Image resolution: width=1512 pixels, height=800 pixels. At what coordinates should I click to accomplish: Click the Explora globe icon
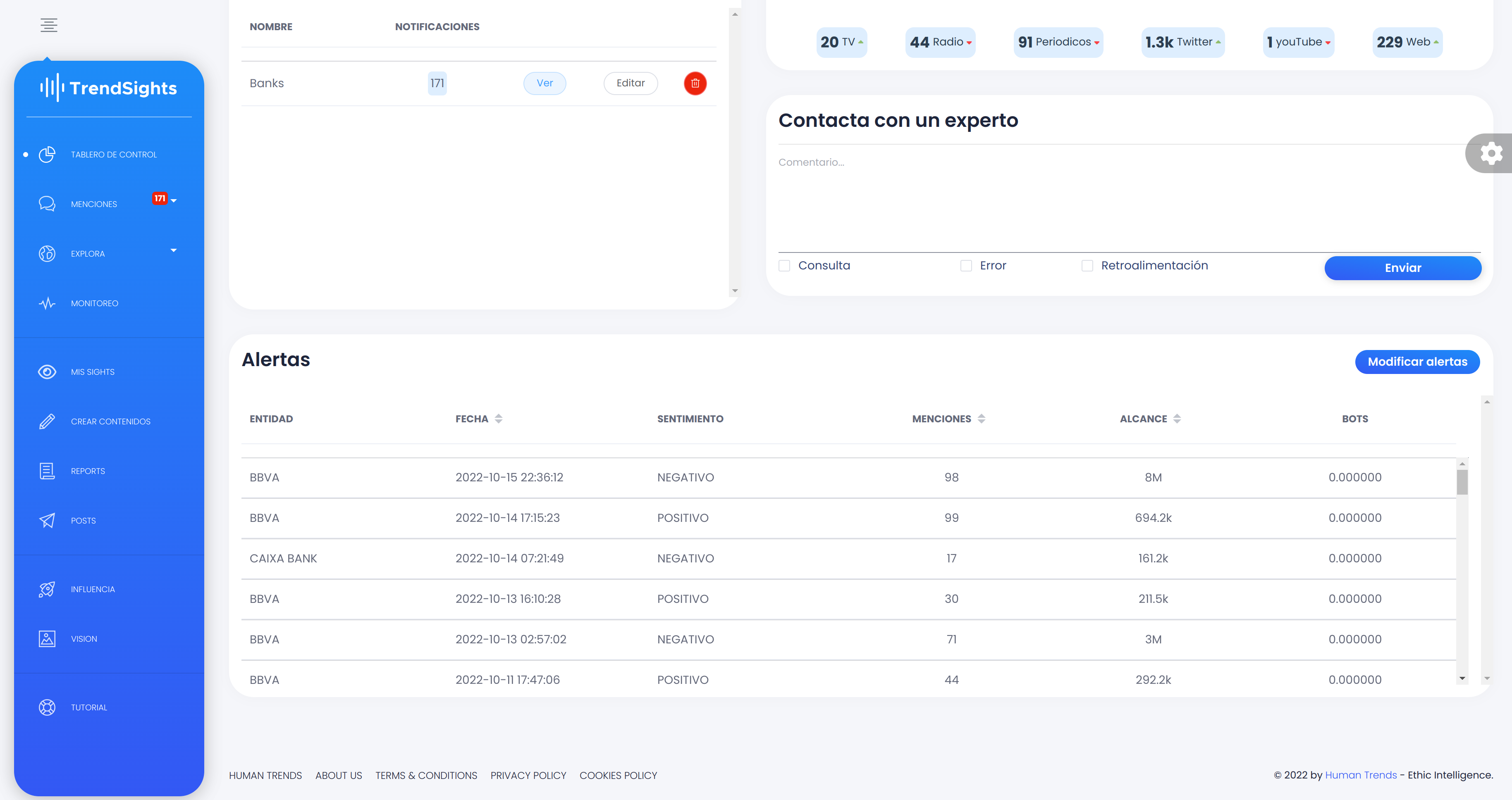[x=47, y=253]
